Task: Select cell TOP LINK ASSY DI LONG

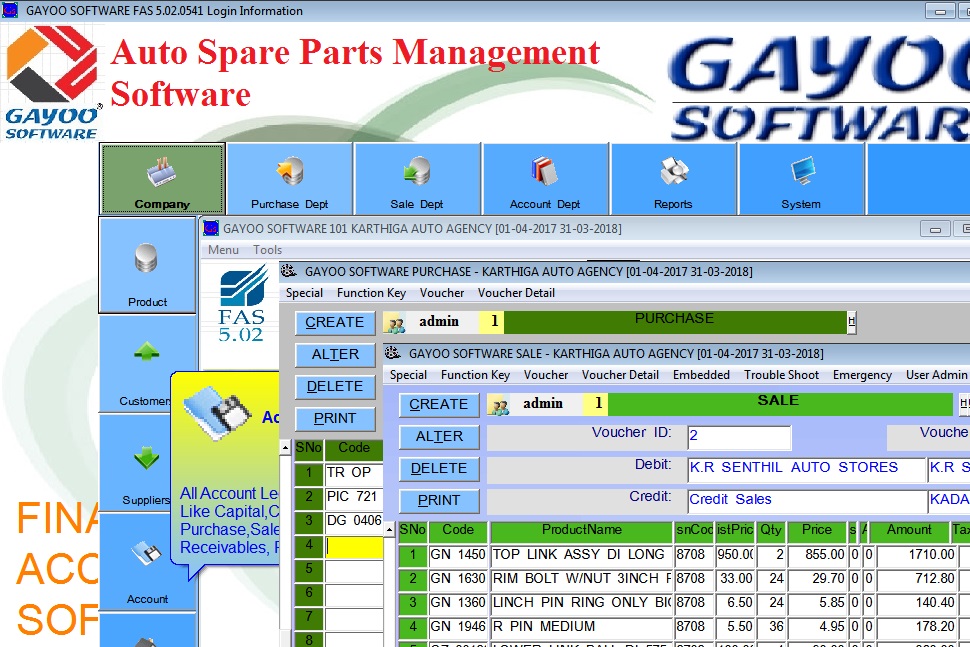Action: point(582,555)
